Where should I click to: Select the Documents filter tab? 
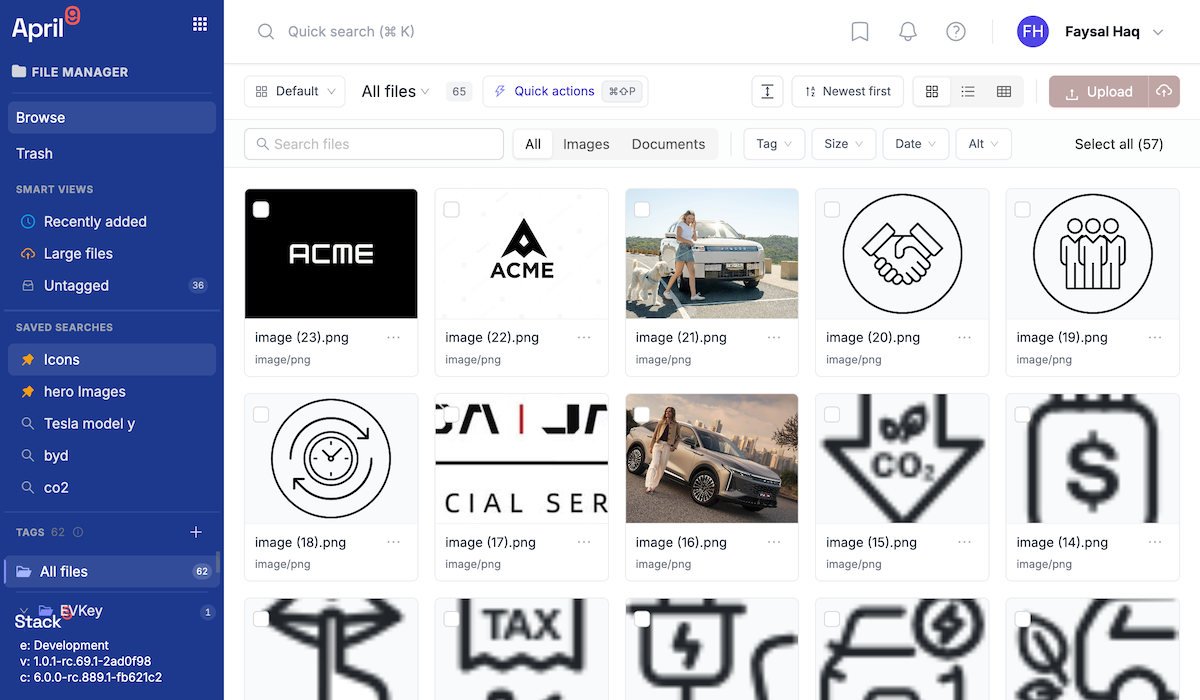(x=668, y=144)
